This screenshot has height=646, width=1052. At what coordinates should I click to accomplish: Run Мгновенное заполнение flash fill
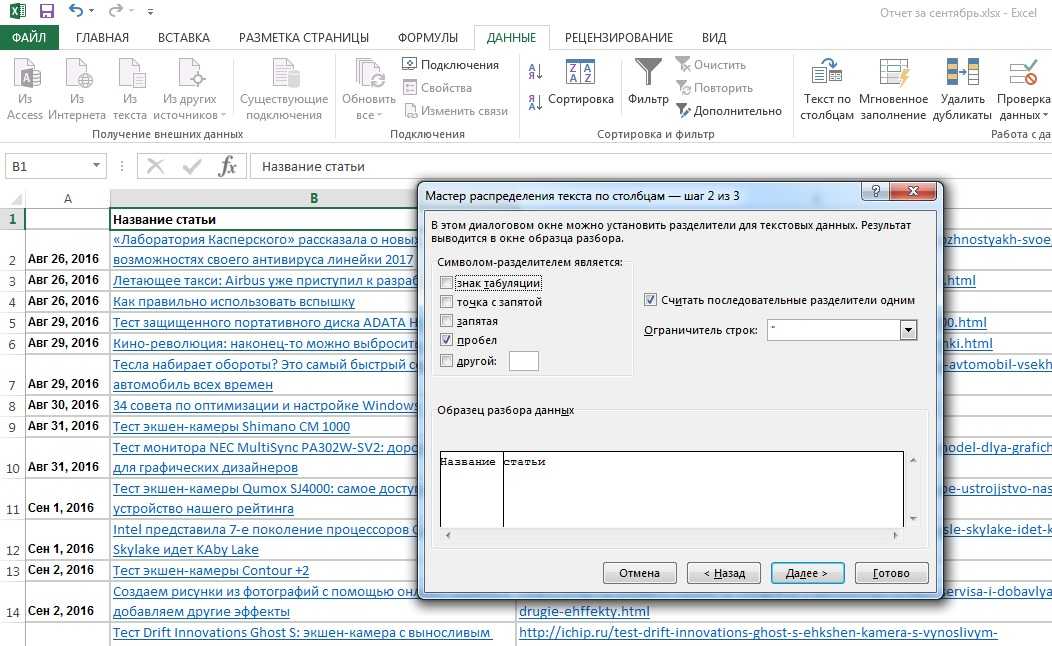tap(893, 89)
